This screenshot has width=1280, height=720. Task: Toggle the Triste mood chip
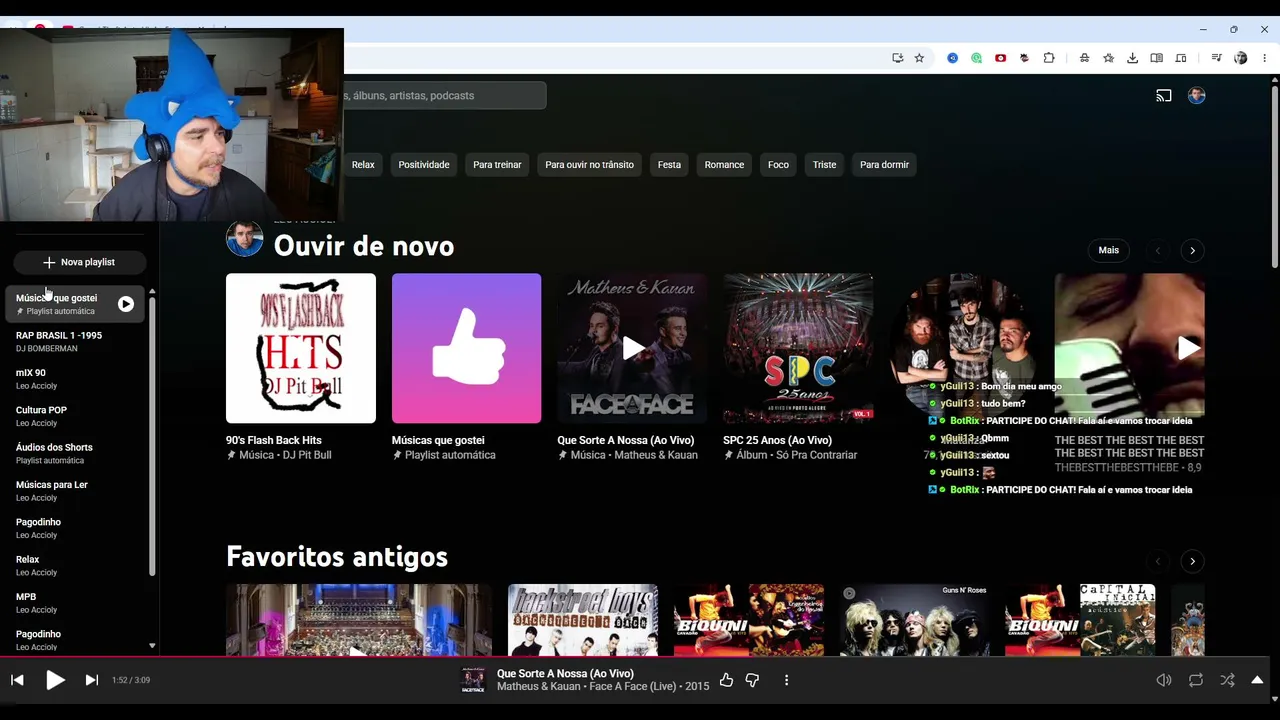click(x=824, y=165)
